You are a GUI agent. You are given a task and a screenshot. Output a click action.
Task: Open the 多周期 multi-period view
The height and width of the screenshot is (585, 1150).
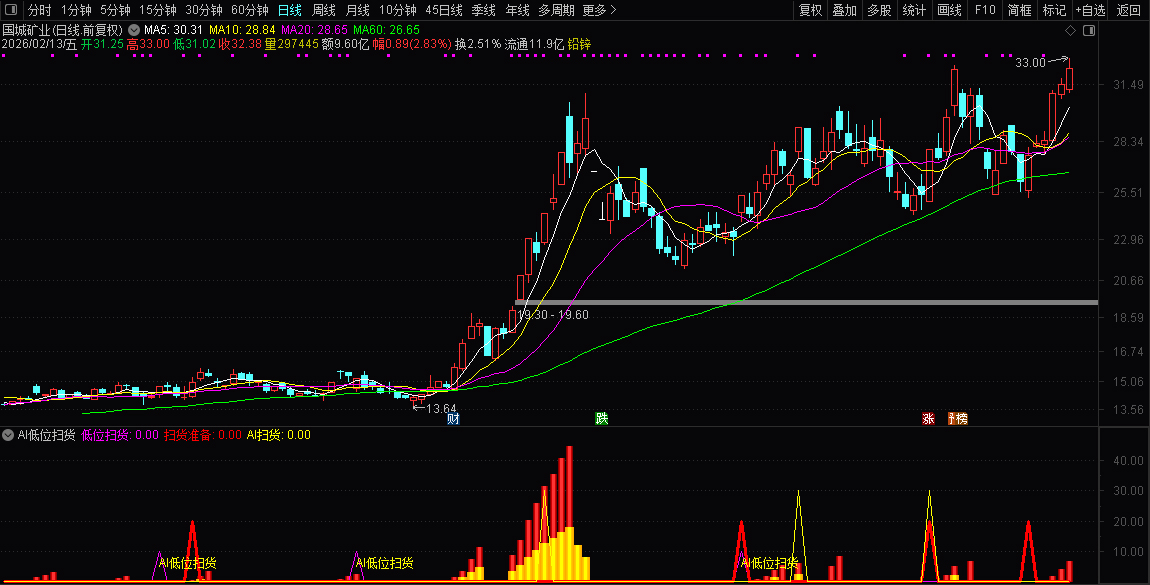click(556, 10)
